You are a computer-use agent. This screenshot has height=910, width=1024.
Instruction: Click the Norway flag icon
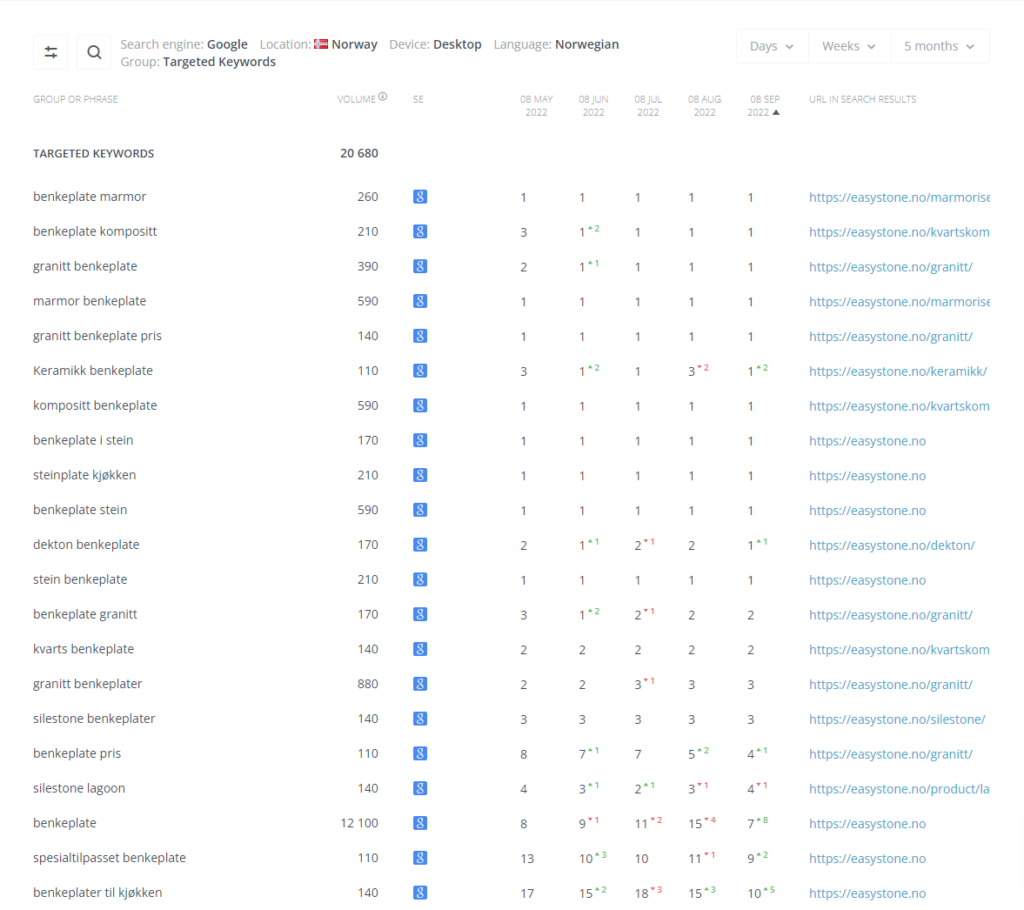(x=321, y=44)
